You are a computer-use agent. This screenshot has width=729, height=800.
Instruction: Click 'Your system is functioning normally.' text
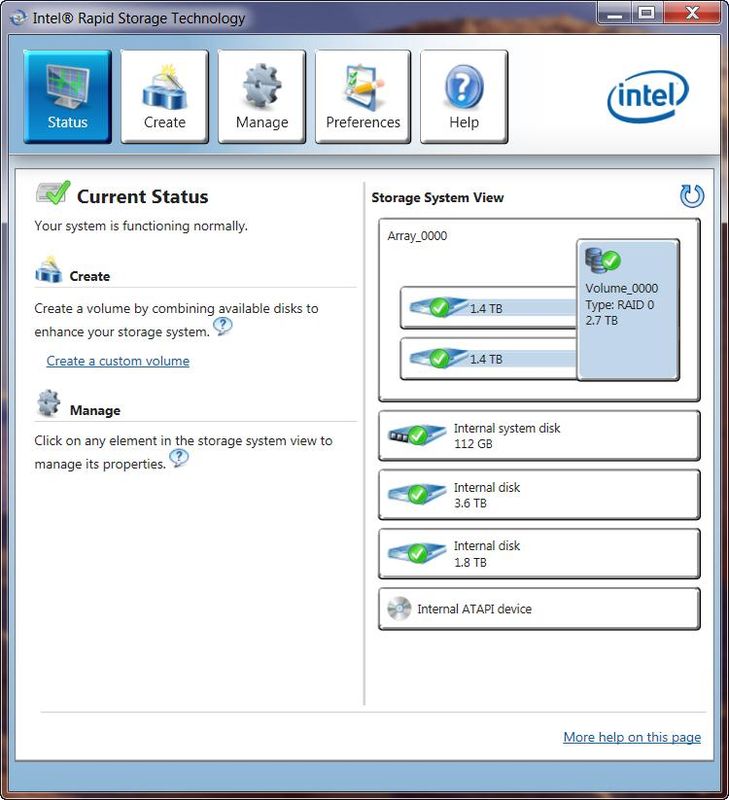tap(141, 226)
